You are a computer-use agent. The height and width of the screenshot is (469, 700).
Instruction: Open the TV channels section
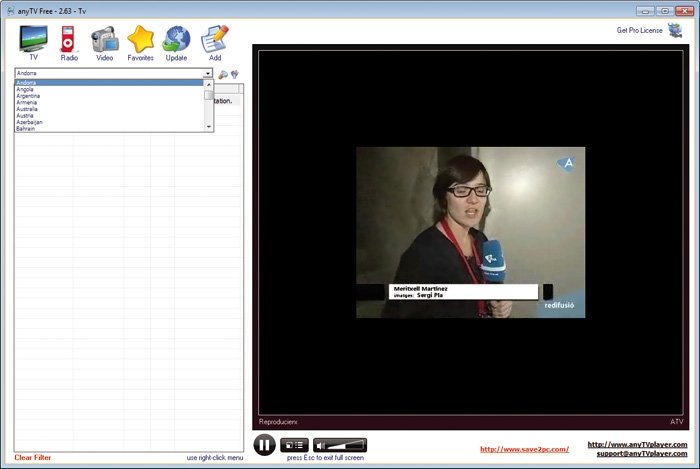tap(33, 42)
